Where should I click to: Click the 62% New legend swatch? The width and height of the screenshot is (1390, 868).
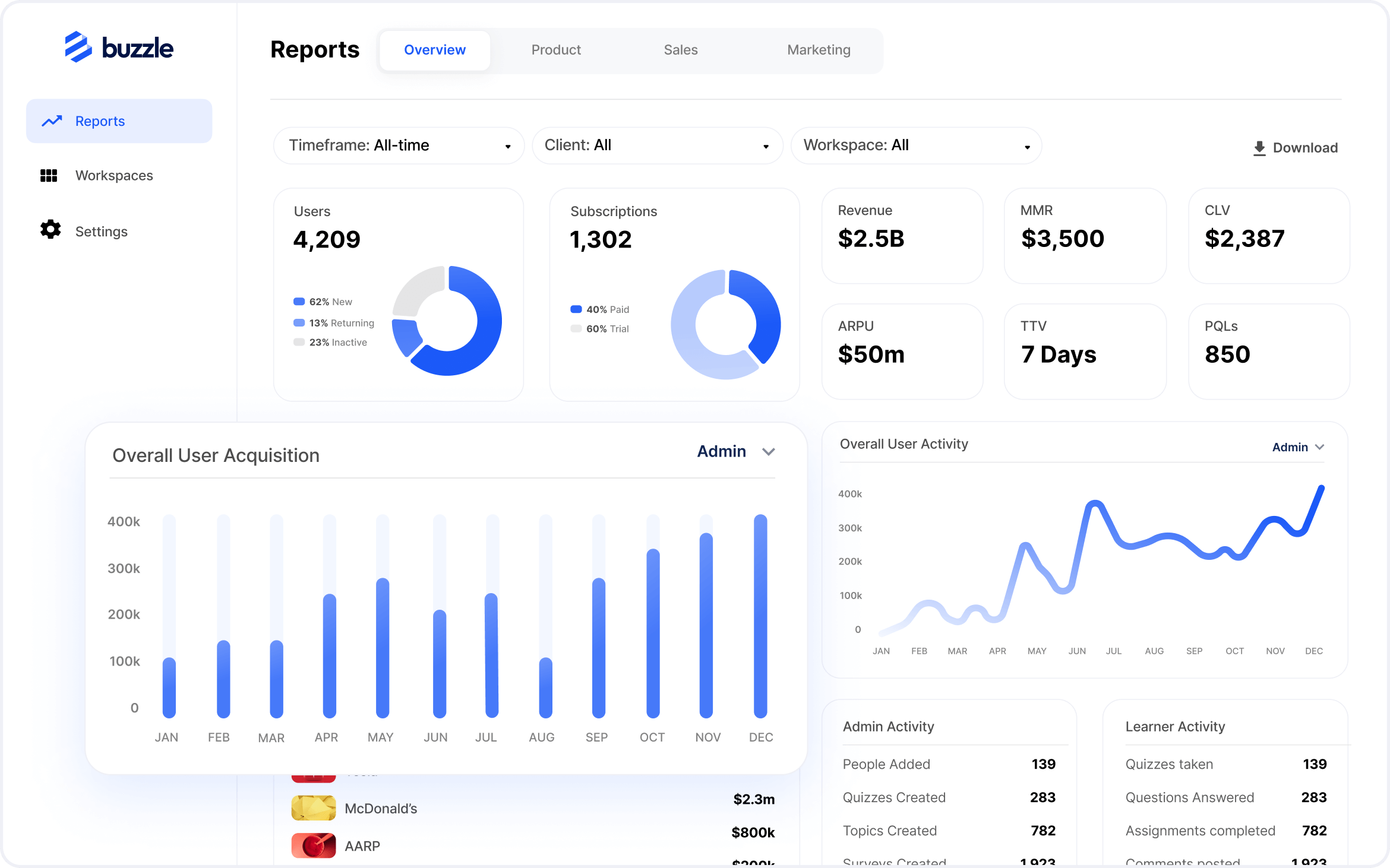click(299, 302)
